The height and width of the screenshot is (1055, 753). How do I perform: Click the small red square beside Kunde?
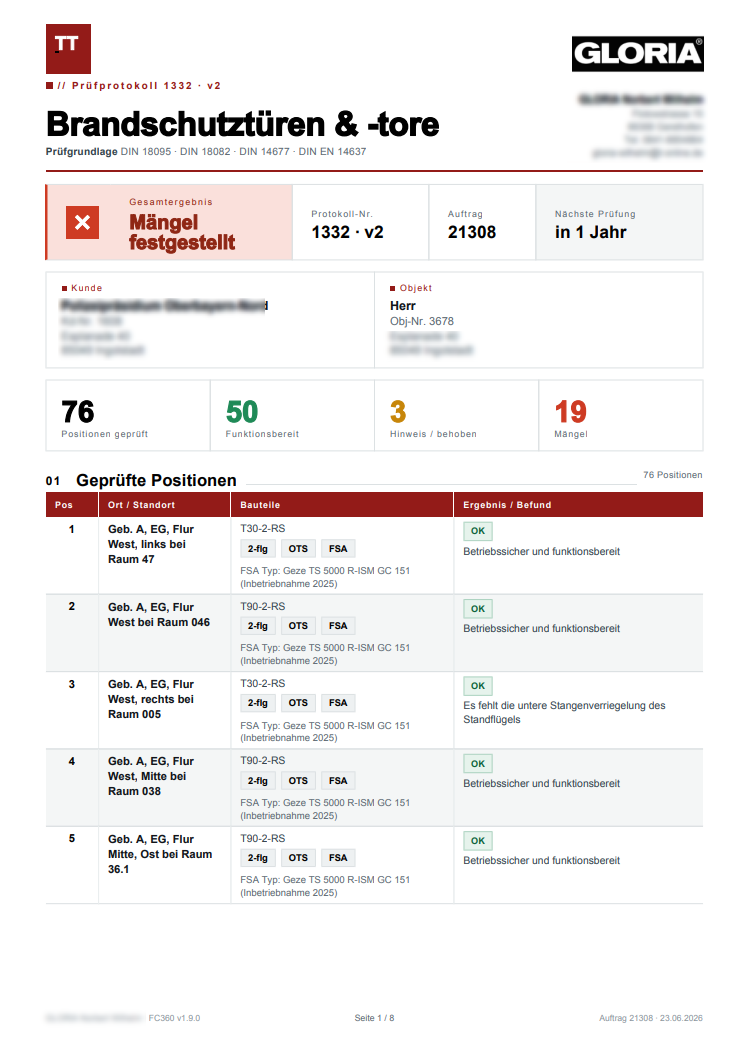(x=65, y=289)
